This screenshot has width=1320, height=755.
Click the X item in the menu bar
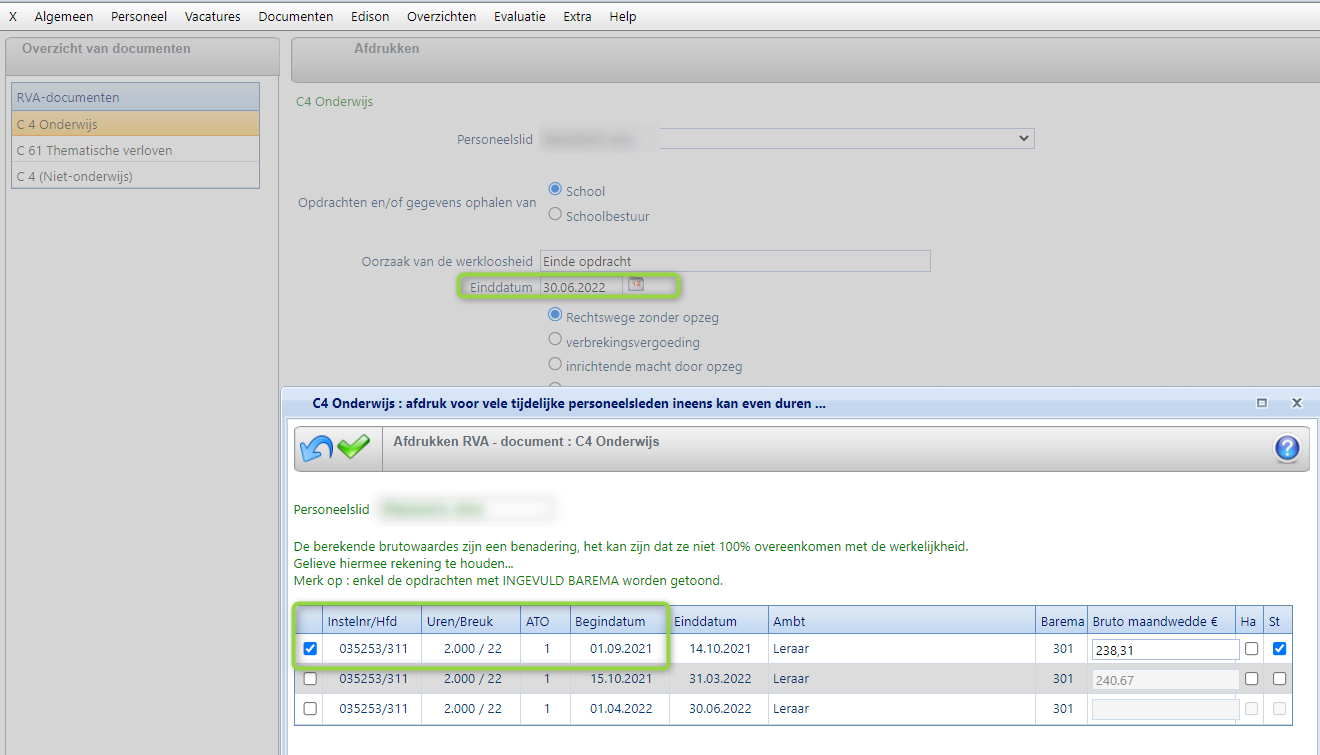[13, 16]
